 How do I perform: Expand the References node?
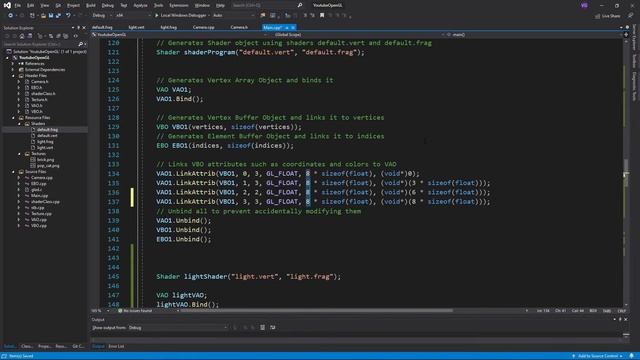click(13, 64)
